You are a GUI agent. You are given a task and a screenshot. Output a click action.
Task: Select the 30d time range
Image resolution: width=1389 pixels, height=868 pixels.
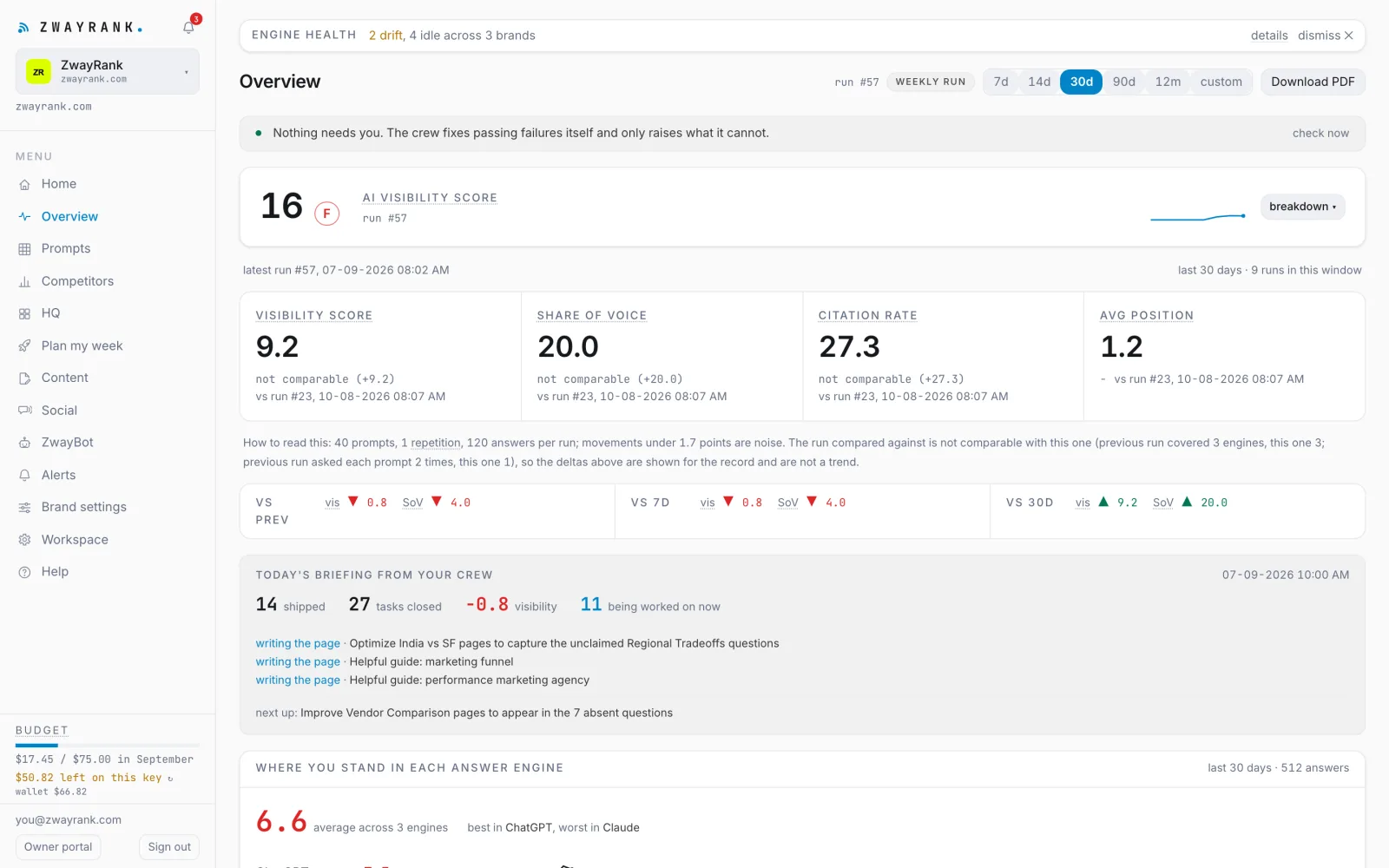[1081, 82]
